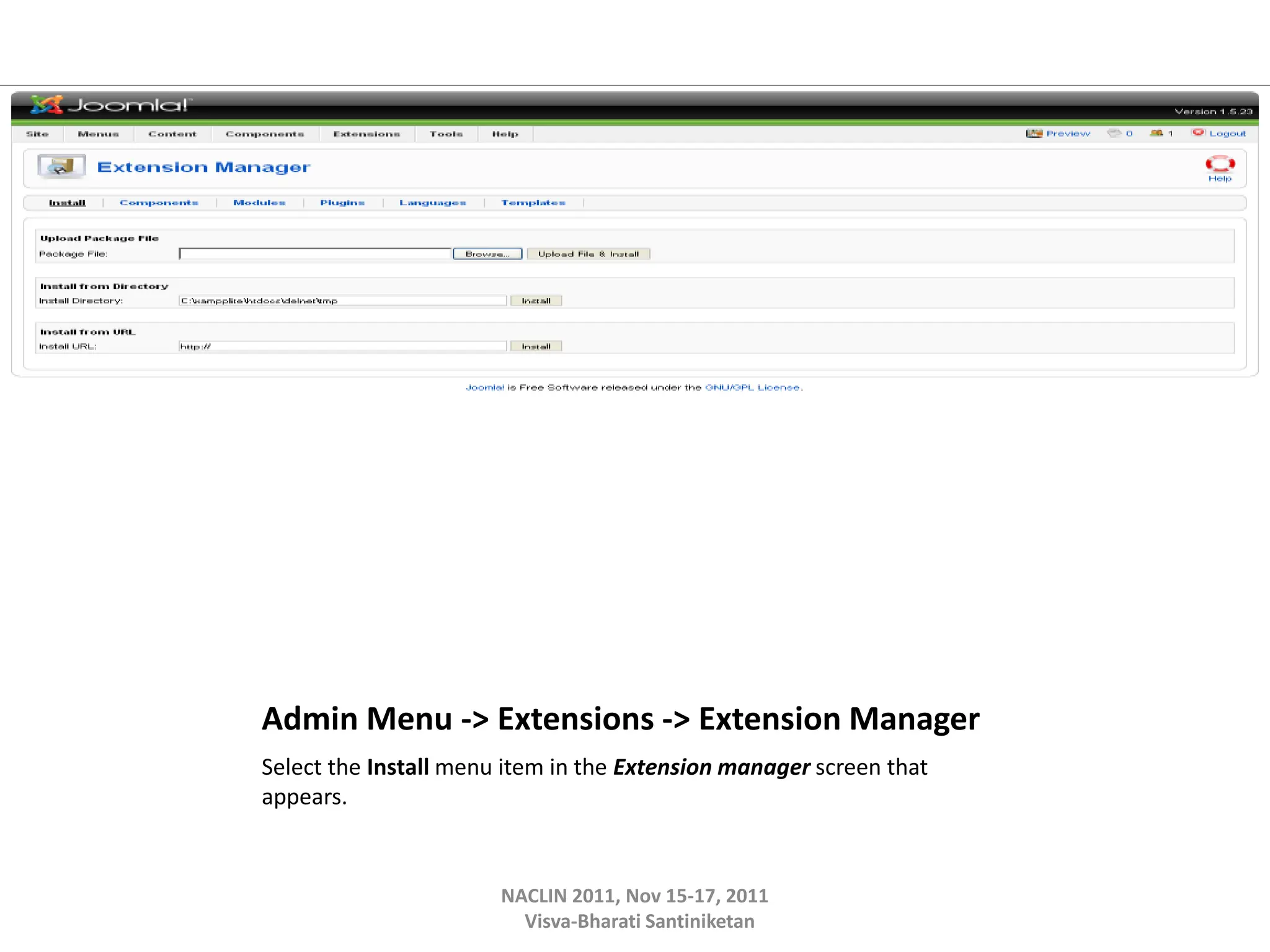Viewport: 1270px width, 952px height.
Task: Click the Help label under lifebuoy
Action: (1220, 178)
